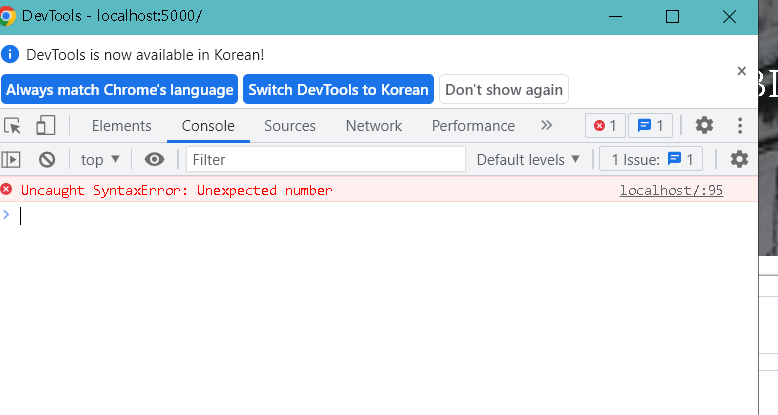Image resolution: width=778 pixels, height=415 pixels.
Task: Open the top JavaScript context dropdown
Action: [x=100, y=159]
